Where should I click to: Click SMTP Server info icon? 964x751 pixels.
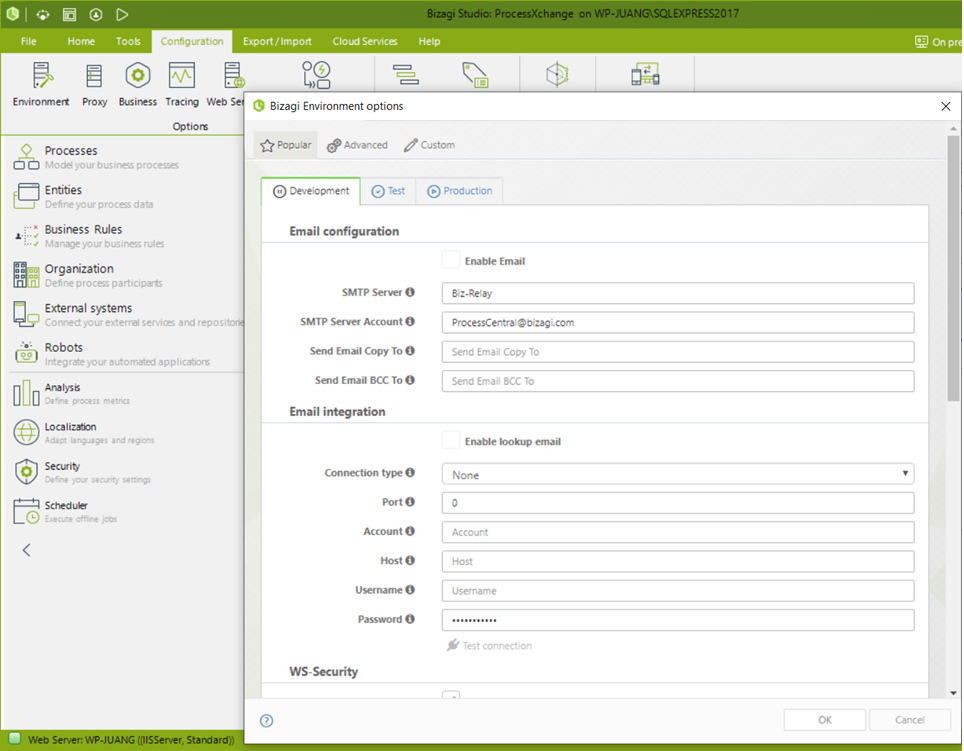[x=410, y=292]
